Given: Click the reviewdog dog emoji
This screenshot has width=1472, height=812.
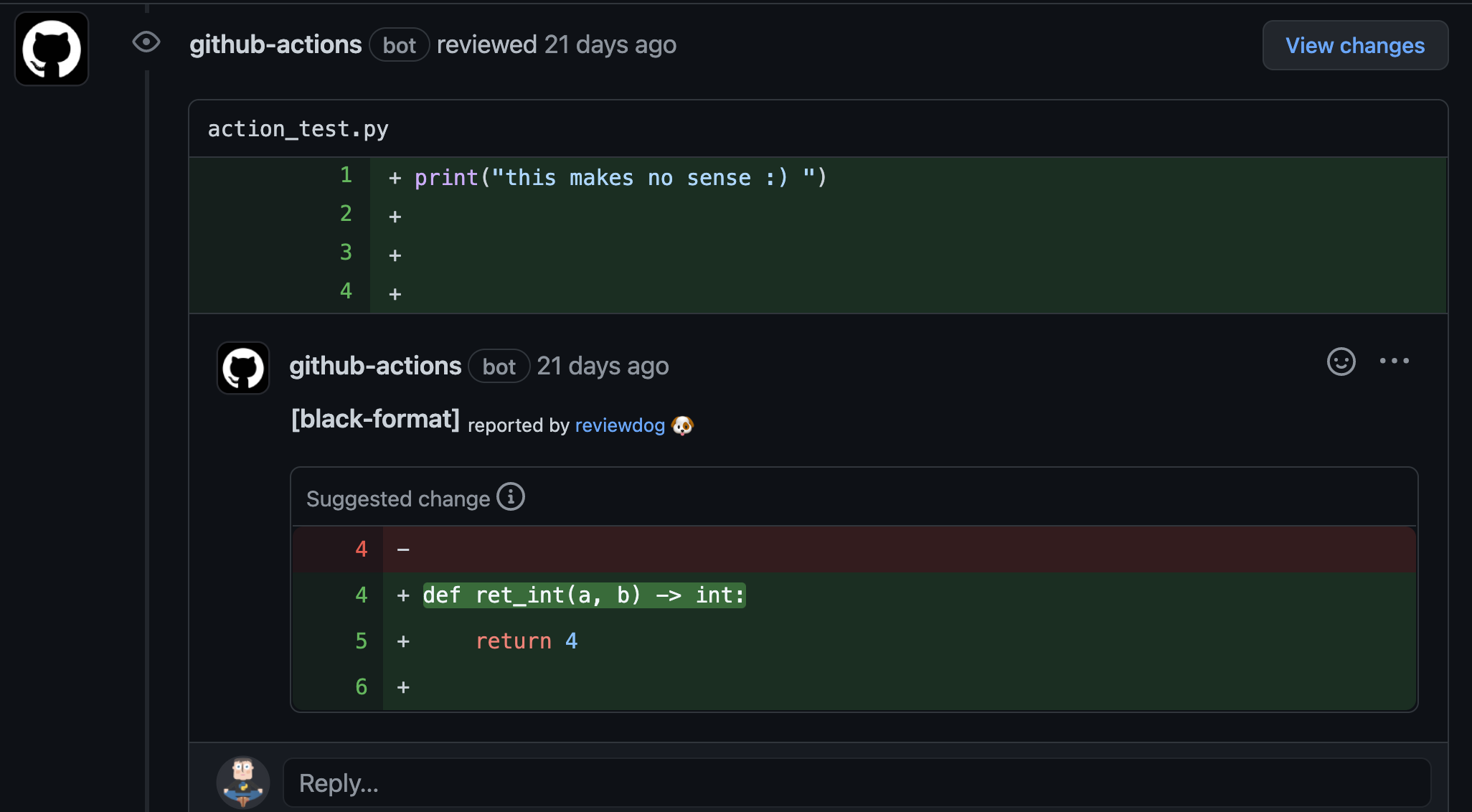Looking at the screenshot, I should coord(682,425).
